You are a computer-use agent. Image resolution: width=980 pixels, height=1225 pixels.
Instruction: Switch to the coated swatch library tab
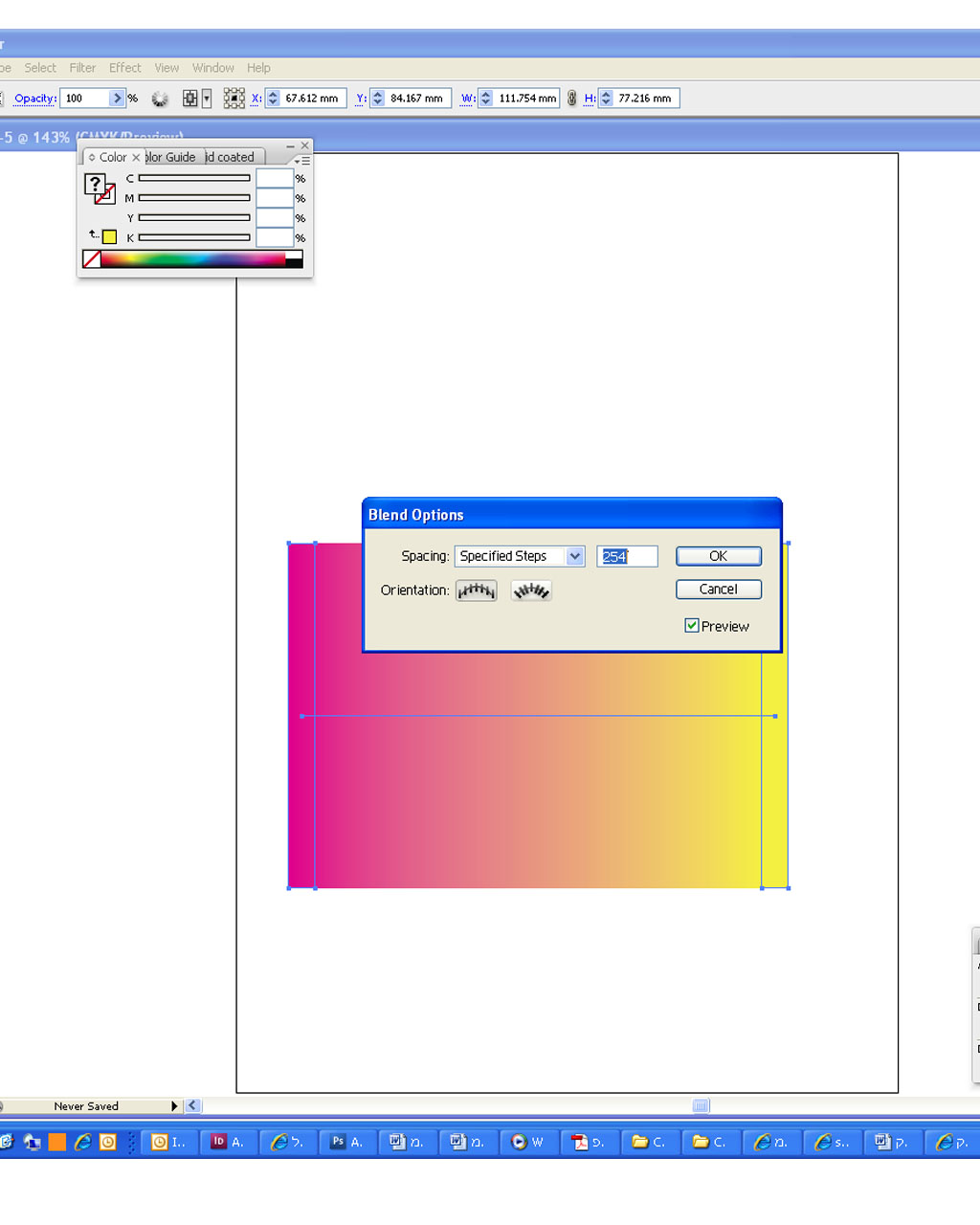pos(234,157)
